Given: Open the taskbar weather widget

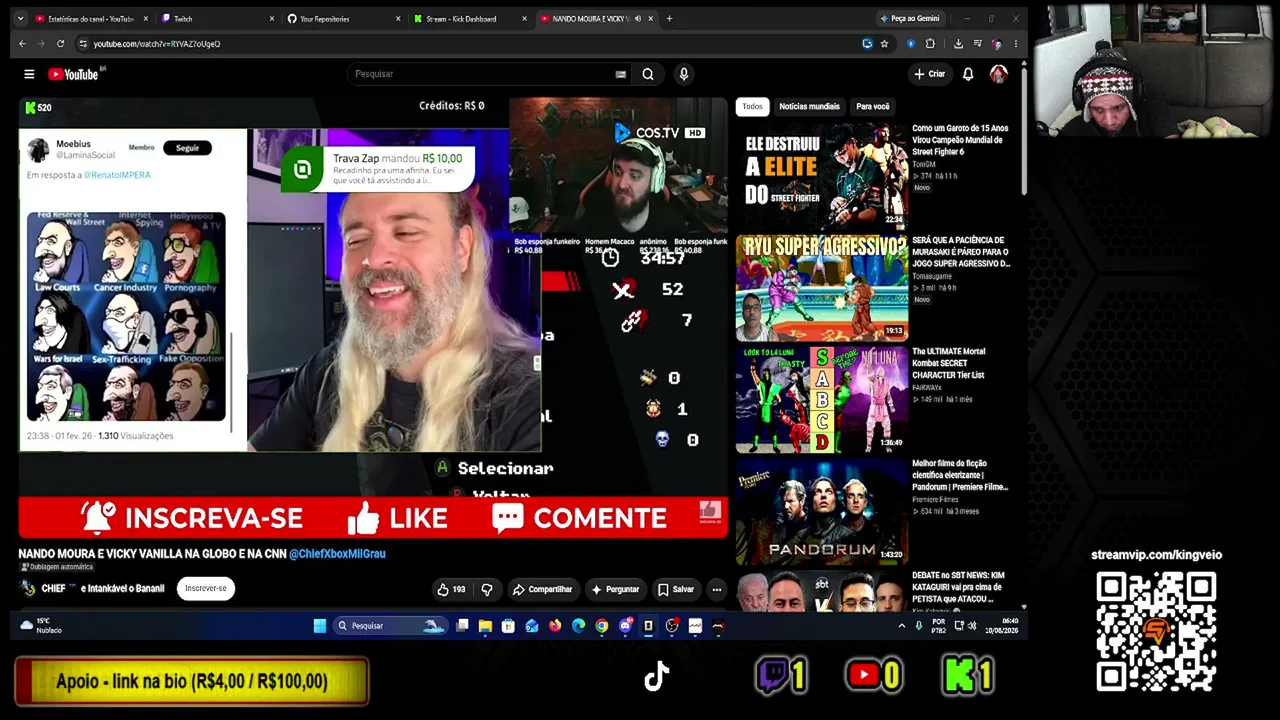Looking at the screenshot, I should coord(41,626).
